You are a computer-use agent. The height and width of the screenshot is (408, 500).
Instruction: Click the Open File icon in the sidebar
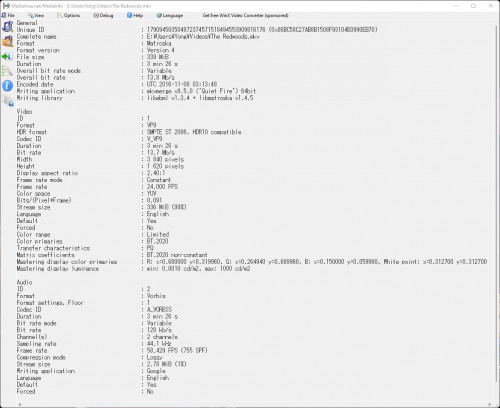[x=7, y=26]
